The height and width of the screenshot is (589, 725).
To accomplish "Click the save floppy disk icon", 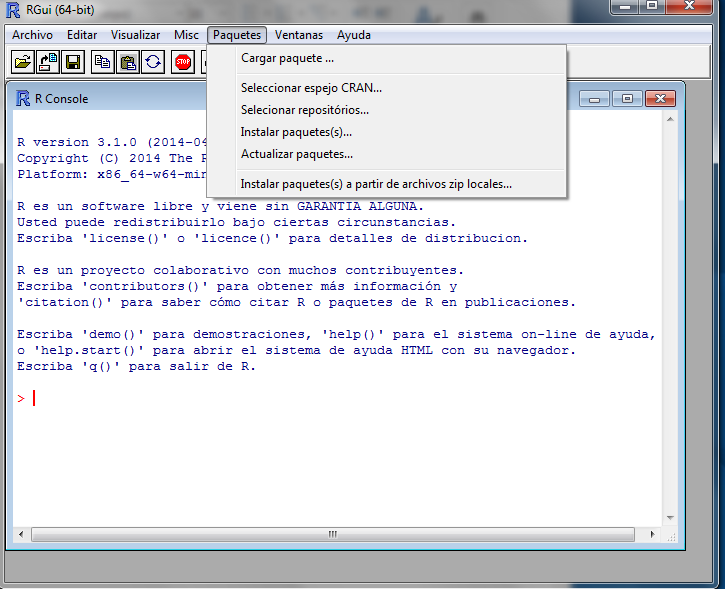I will (73, 62).
